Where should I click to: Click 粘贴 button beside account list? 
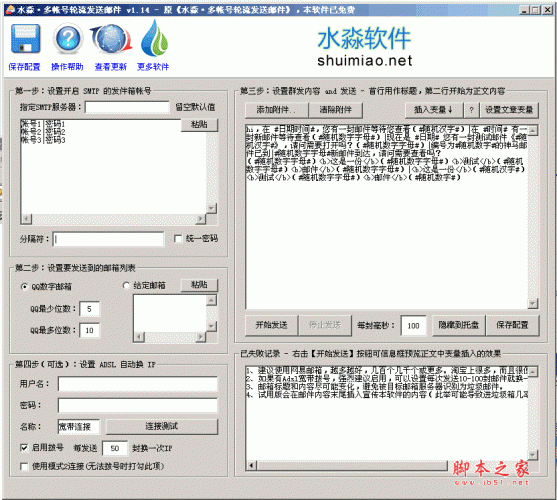pyautogui.click(x=199, y=124)
